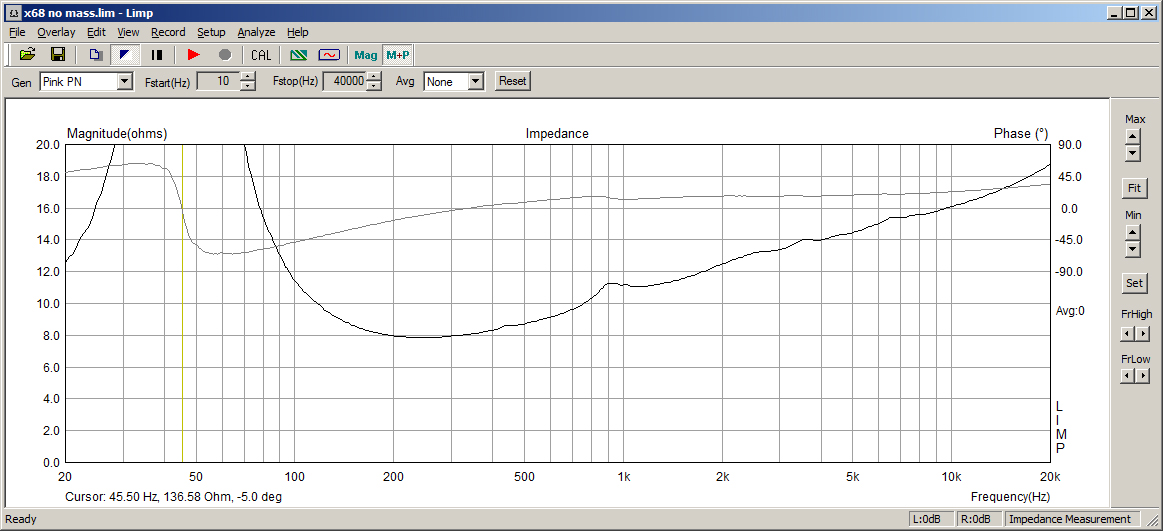Click the red sine wave generator icon
Viewport: 1163px width, 531px height.
pyautogui.click(x=329, y=55)
